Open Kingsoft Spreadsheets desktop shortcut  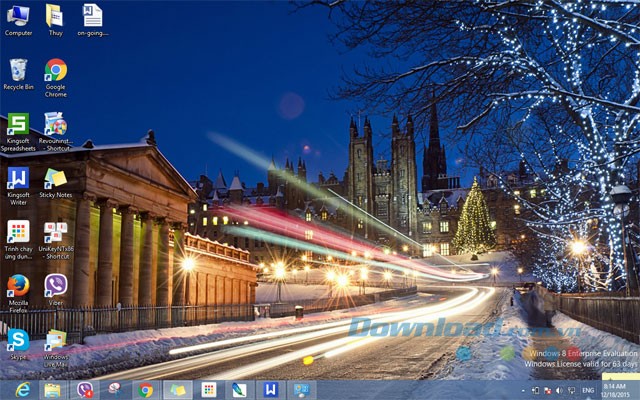pyautogui.click(x=18, y=124)
